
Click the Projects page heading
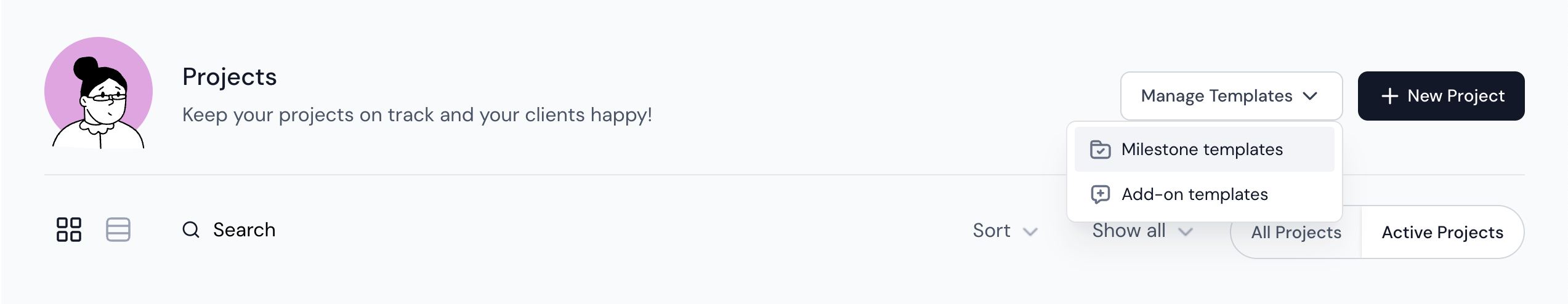(x=230, y=77)
